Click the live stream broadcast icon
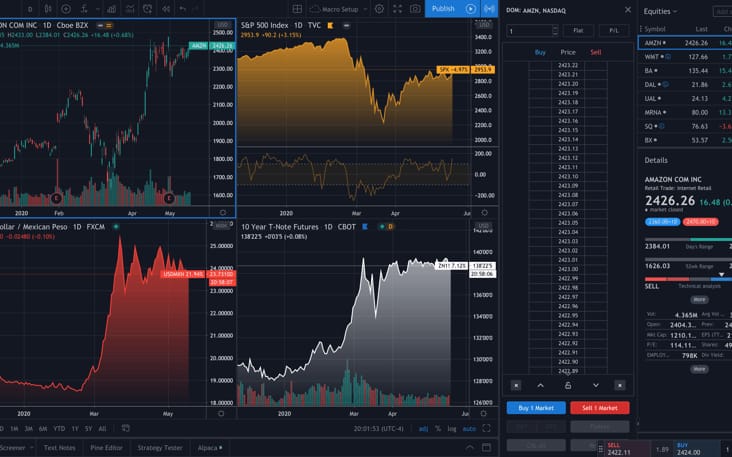The height and width of the screenshot is (457, 732). pyautogui.click(x=489, y=8)
